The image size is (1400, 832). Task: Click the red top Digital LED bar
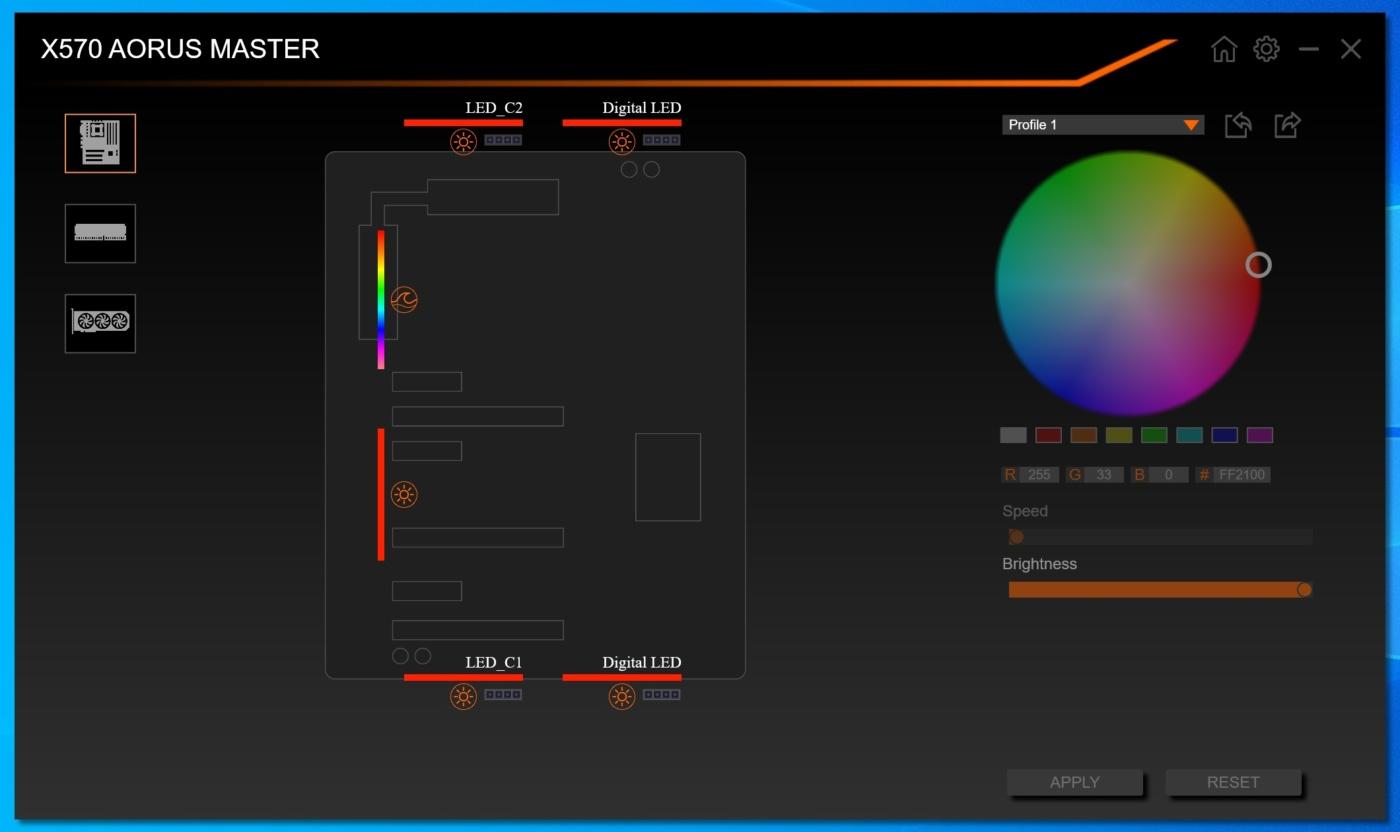[622, 123]
